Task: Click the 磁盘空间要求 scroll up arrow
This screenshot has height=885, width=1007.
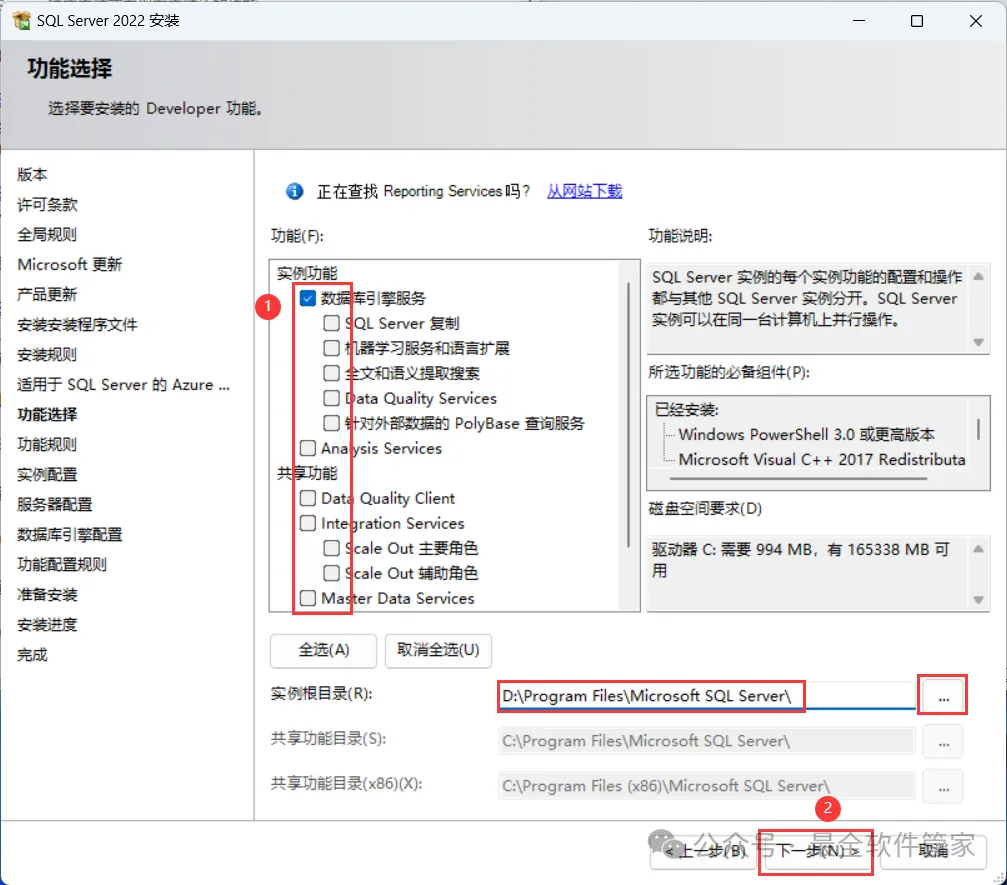Action: [x=979, y=548]
